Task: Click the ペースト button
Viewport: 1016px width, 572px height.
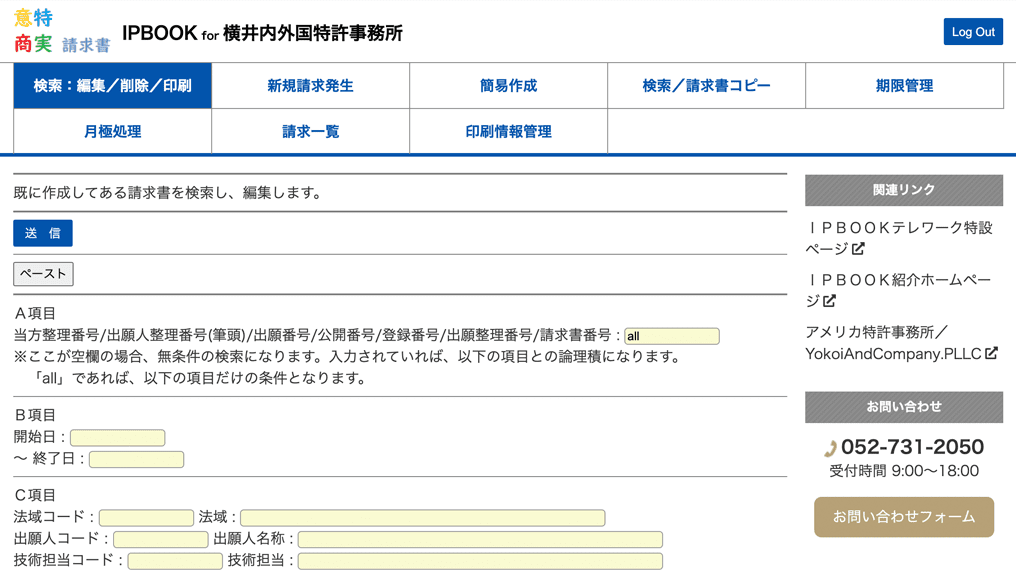Action: click(43, 273)
